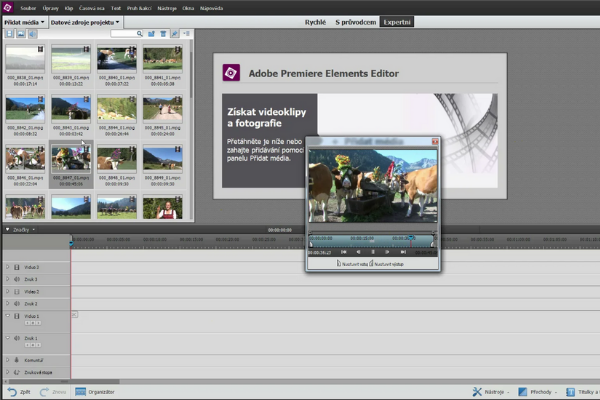This screenshot has width=600, height=400.
Task: Open the Přidat média dropdown
Action: [24, 22]
